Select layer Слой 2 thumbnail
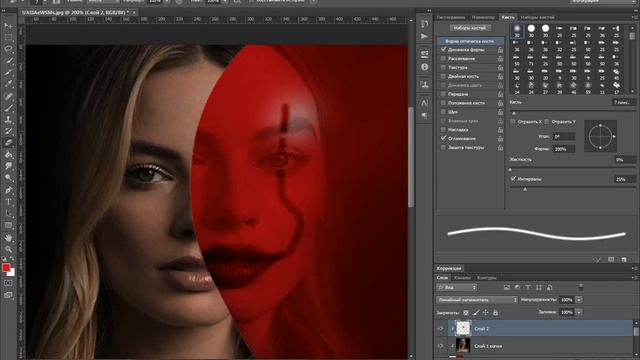Image resolution: width=640 pixels, height=360 pixels. pos(463,328)
